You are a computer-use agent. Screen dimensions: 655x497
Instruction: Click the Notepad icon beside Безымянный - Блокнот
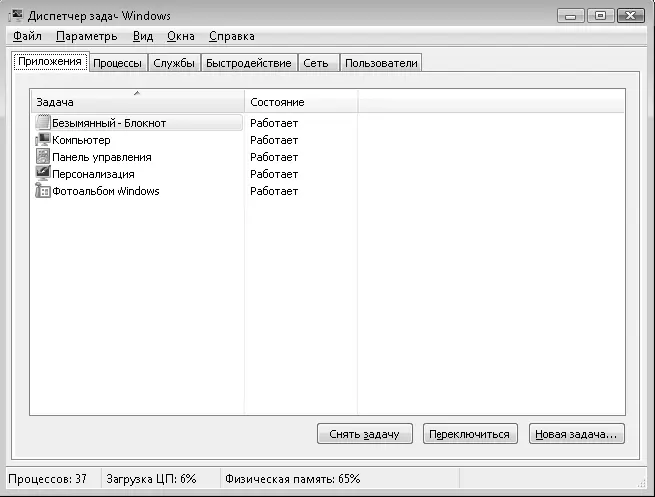(43, 122)
